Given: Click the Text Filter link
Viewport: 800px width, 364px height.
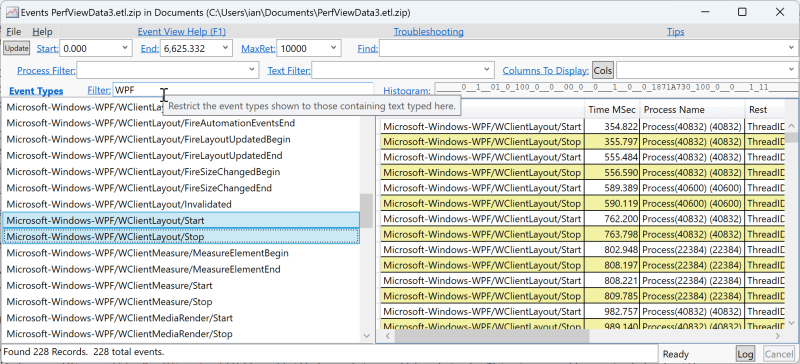Looking at the screenshot, I should coord(289,70).
